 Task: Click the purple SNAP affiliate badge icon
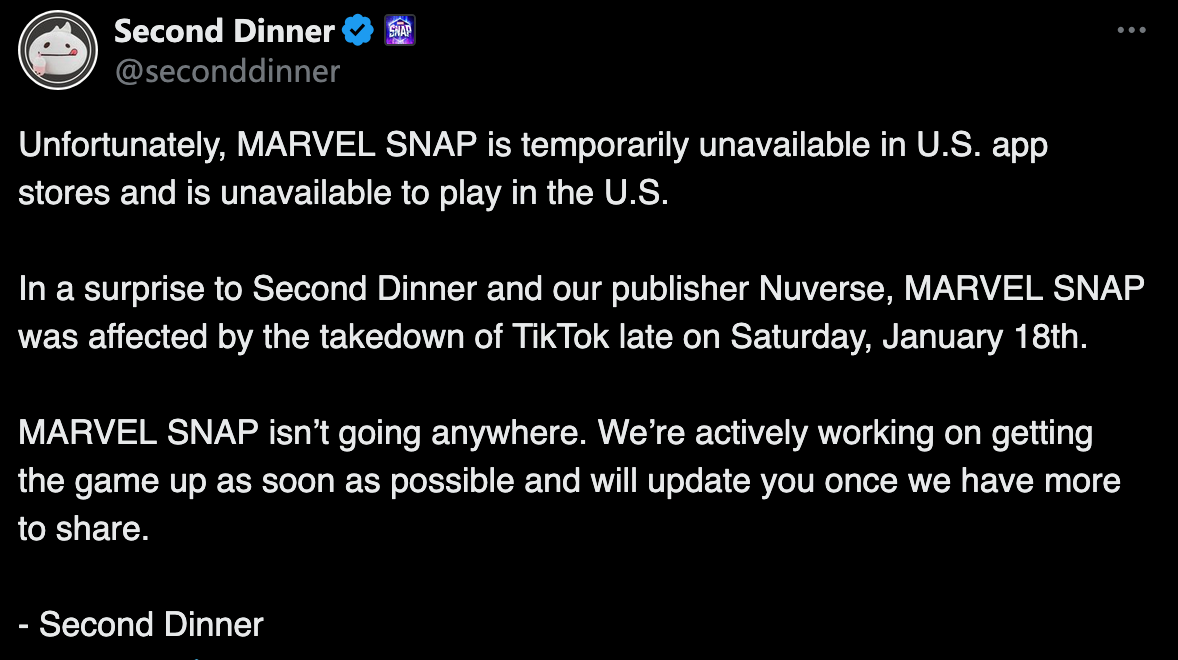coord(400,31)
